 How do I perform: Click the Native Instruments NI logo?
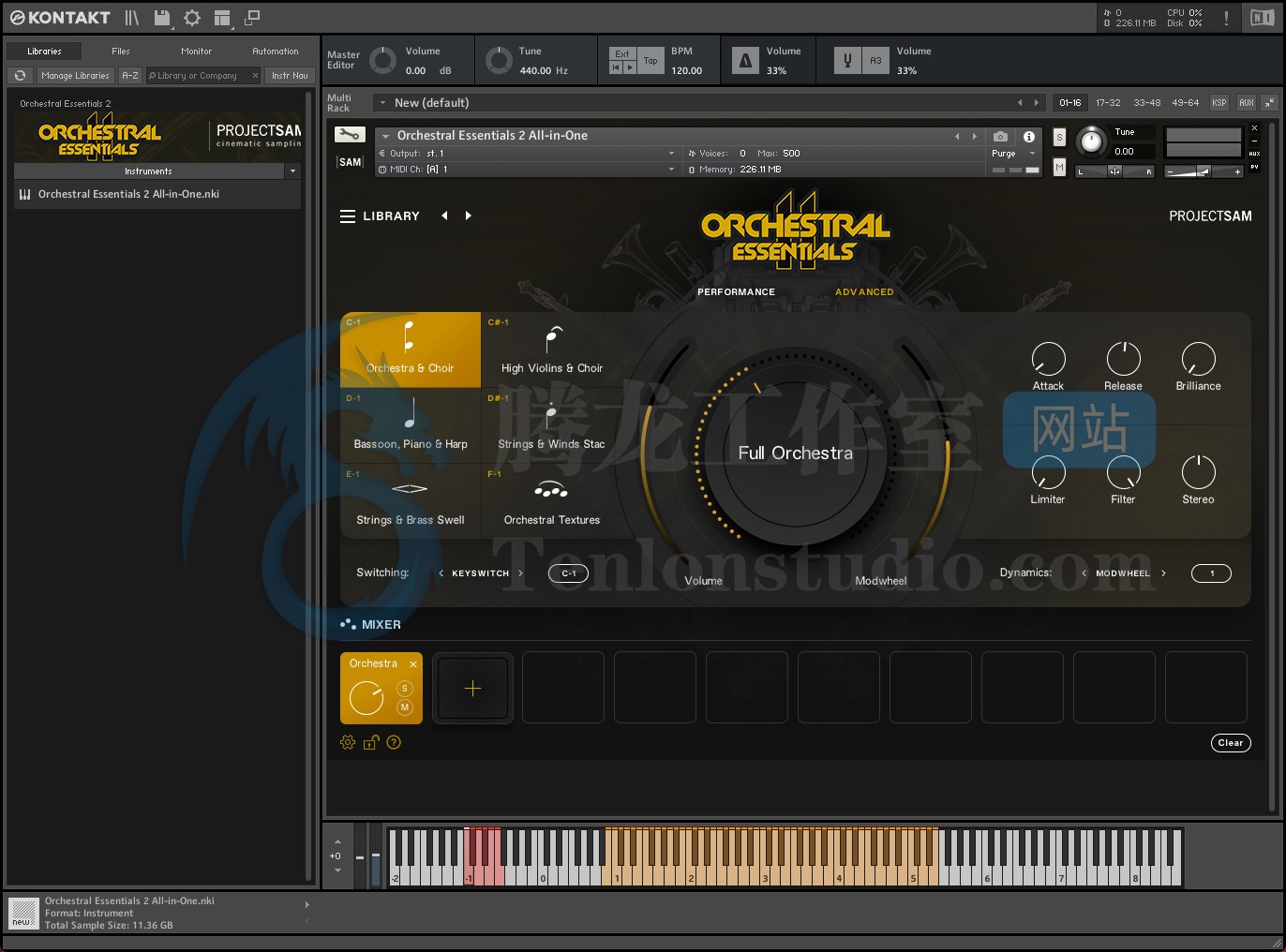(x=1262, y=18)
